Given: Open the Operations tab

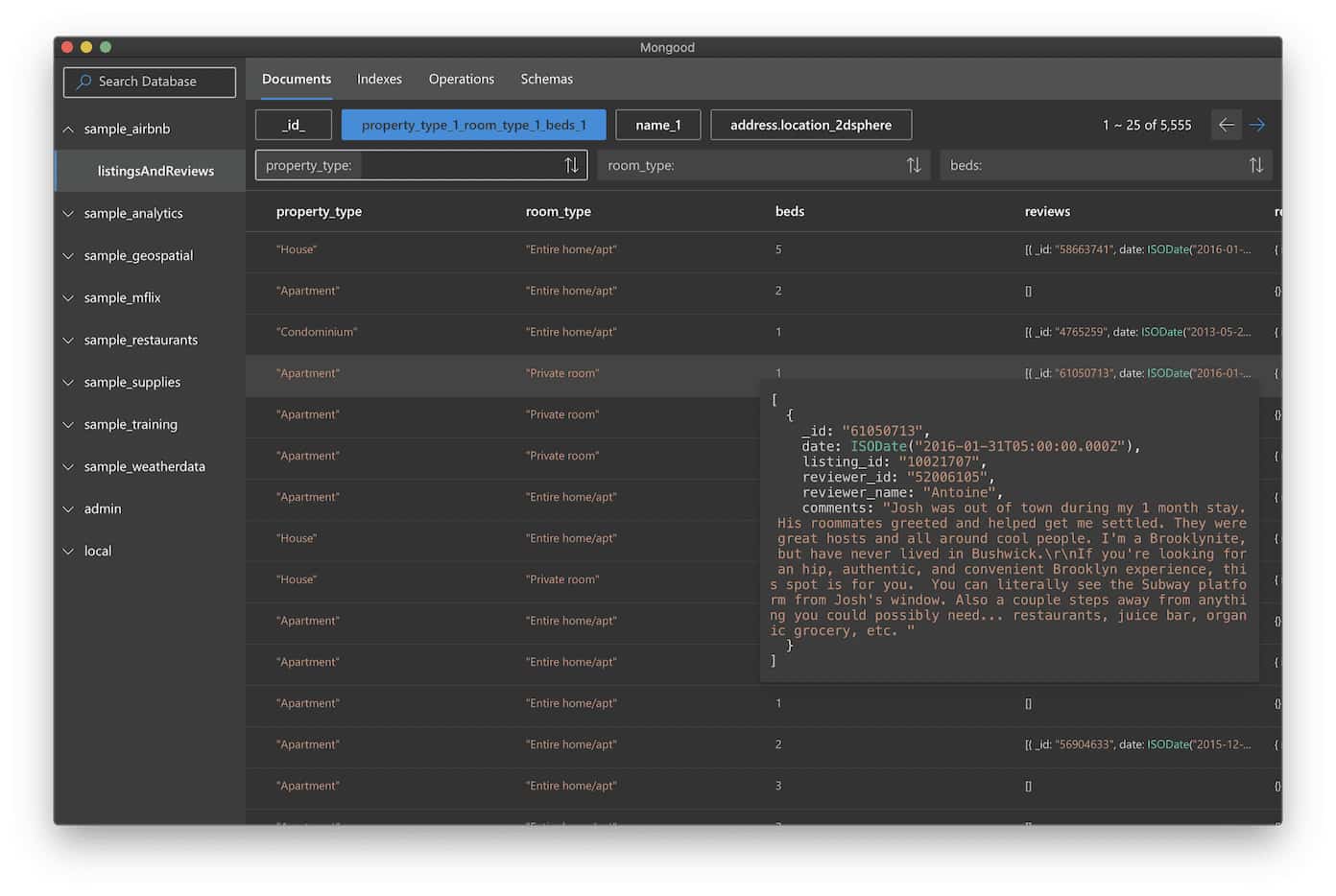Looking at the screenshot, I should point(461,79).
